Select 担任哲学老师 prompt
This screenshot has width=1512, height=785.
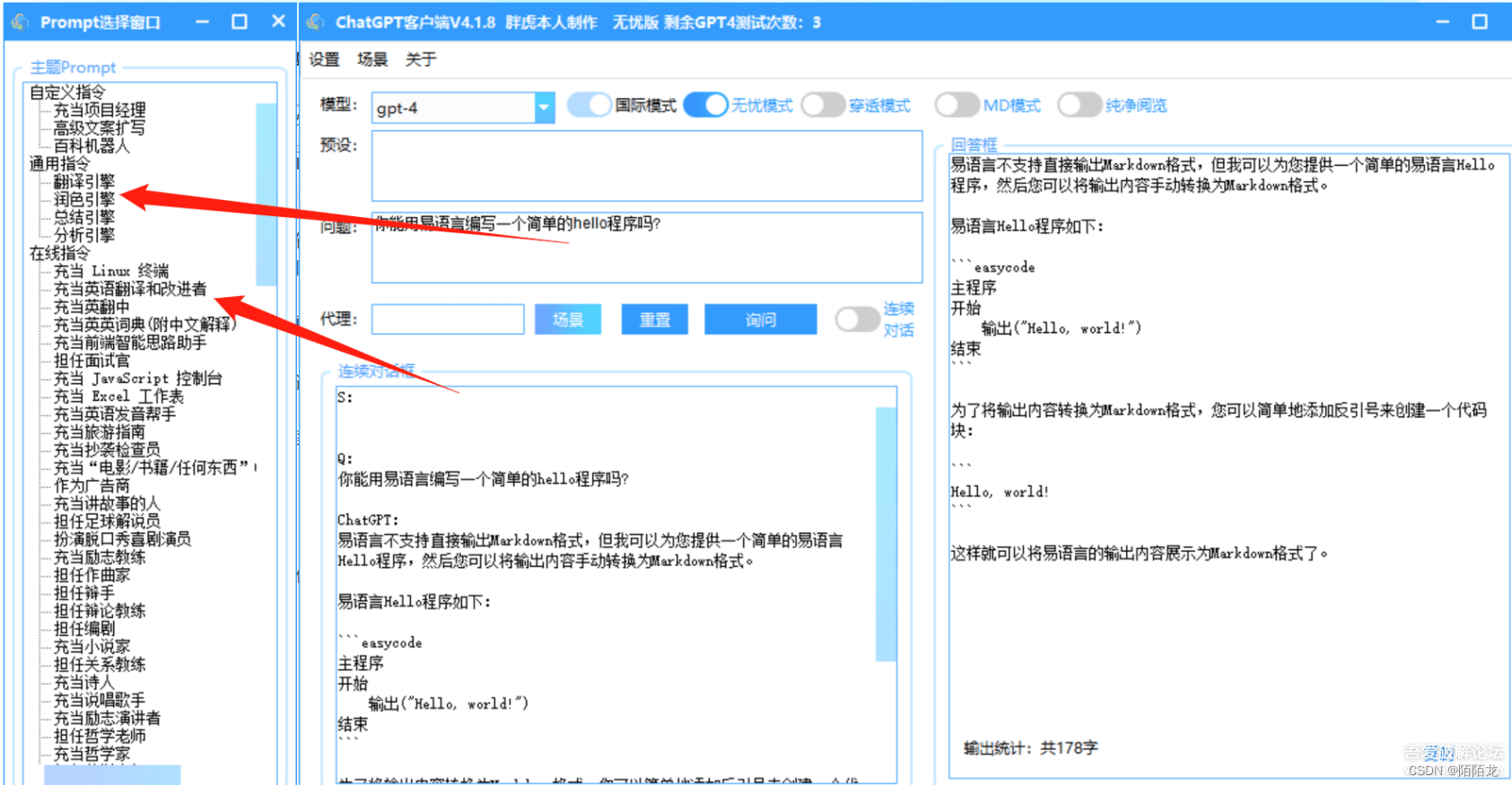coord(100,737)
